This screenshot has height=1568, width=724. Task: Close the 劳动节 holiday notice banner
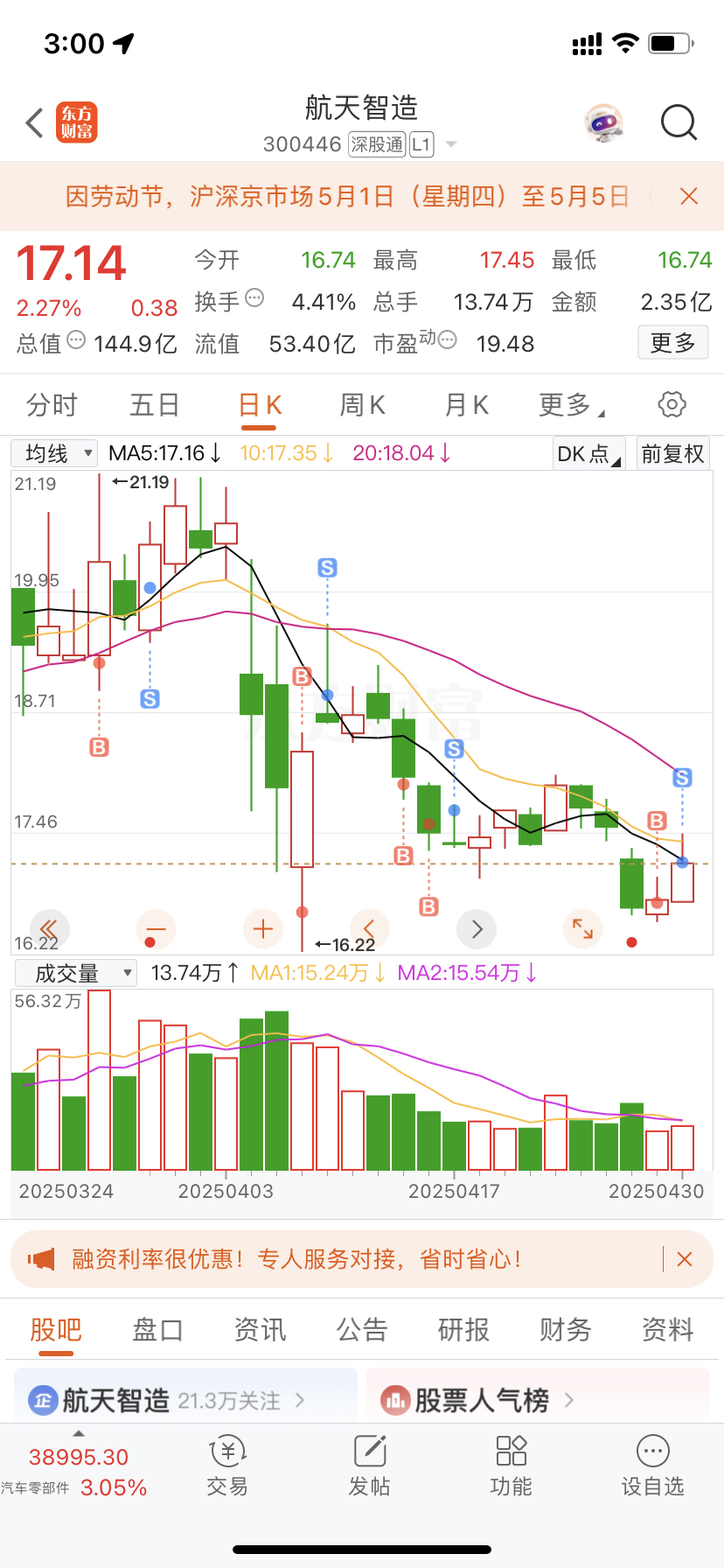(x=689, y=196)
